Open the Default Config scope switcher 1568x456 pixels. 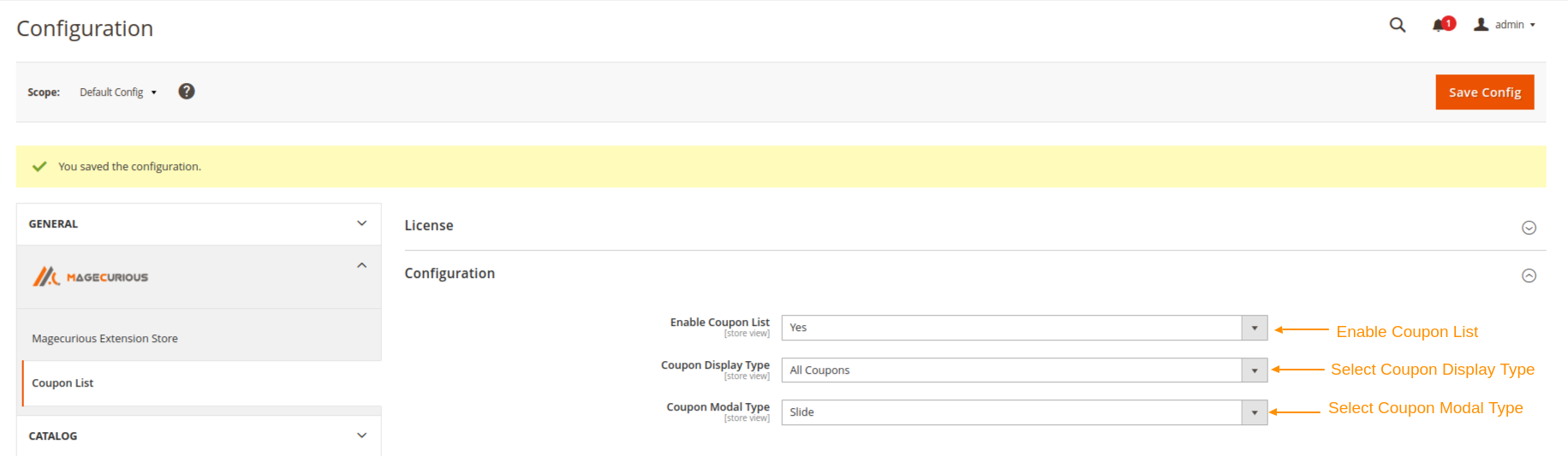point(118,92)
